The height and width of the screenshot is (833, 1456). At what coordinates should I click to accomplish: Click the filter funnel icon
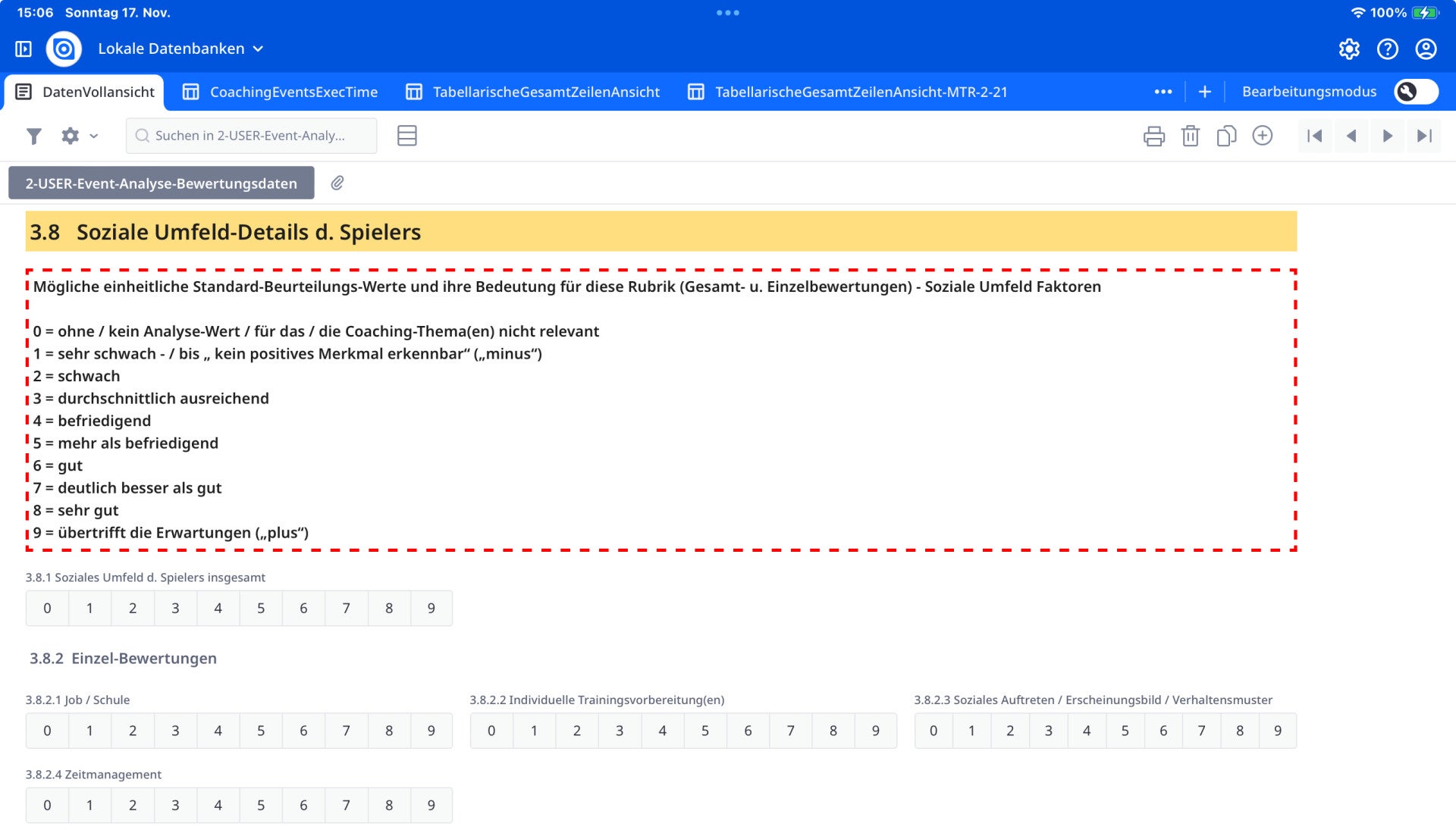coord(33,136)
